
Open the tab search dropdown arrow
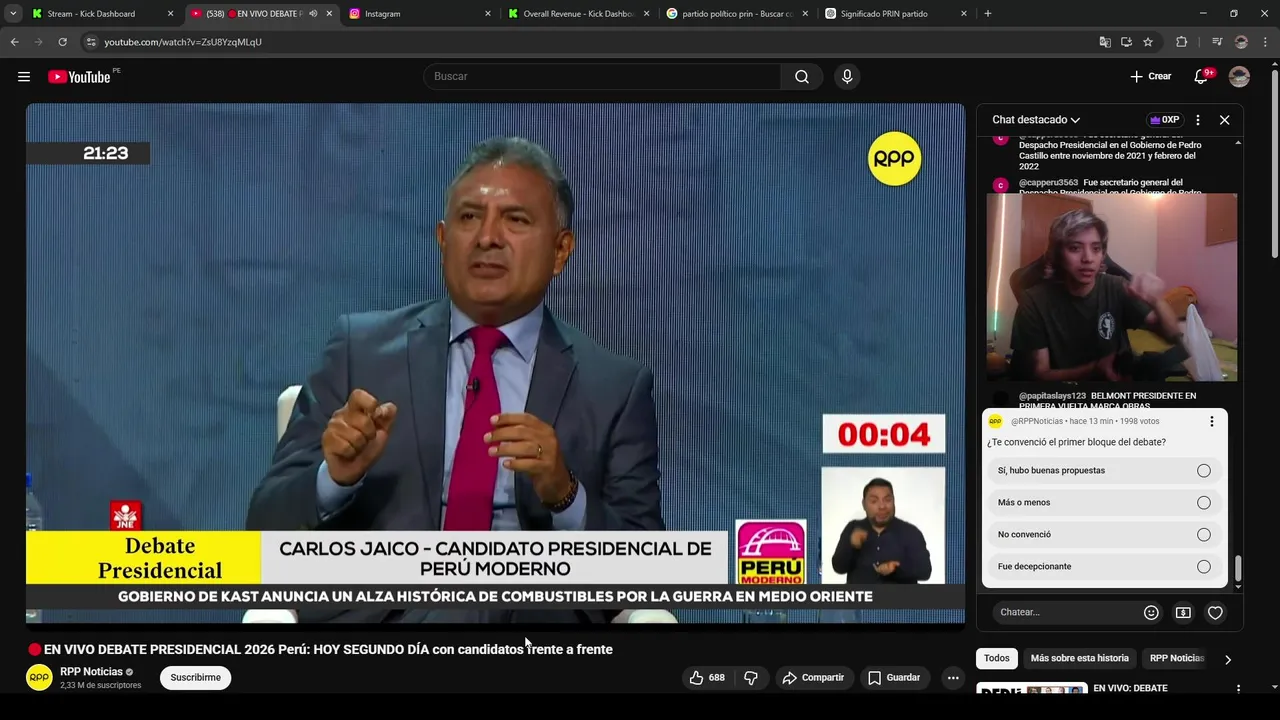pos(13,14)
